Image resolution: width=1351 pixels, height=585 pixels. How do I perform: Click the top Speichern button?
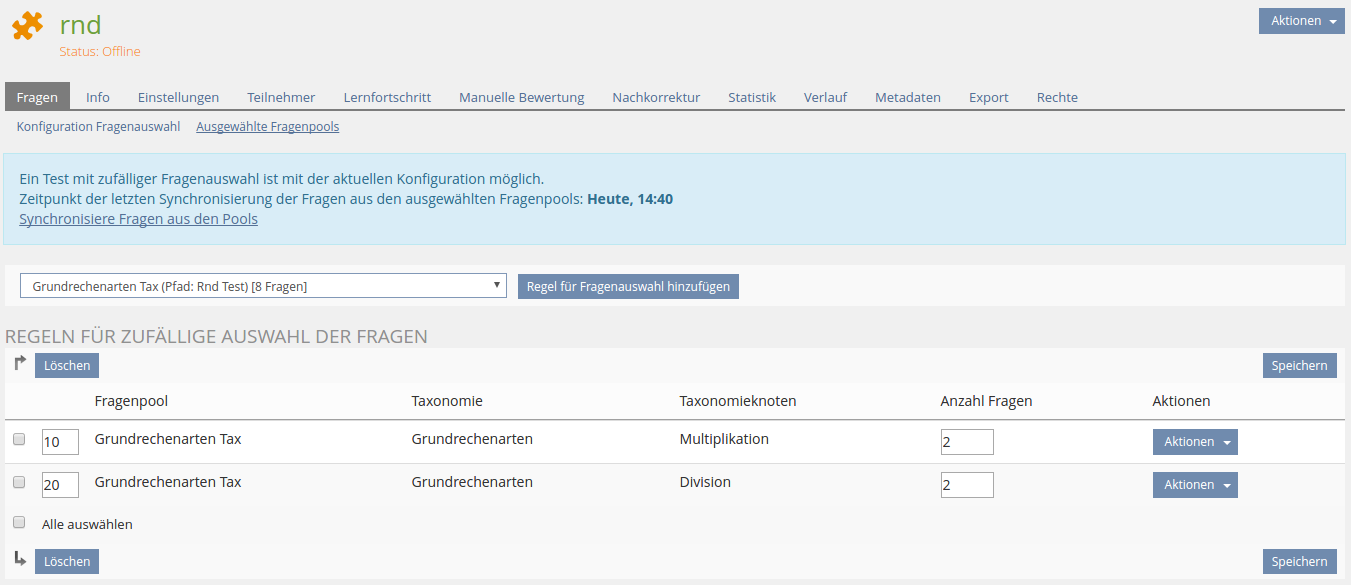coord(1299,366)
